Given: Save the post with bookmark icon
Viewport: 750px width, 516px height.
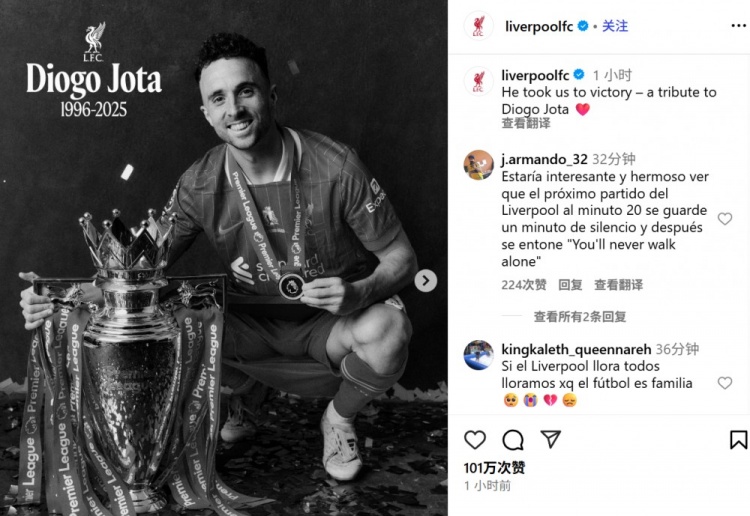Looking at the screenshot, I should point(738,439).
